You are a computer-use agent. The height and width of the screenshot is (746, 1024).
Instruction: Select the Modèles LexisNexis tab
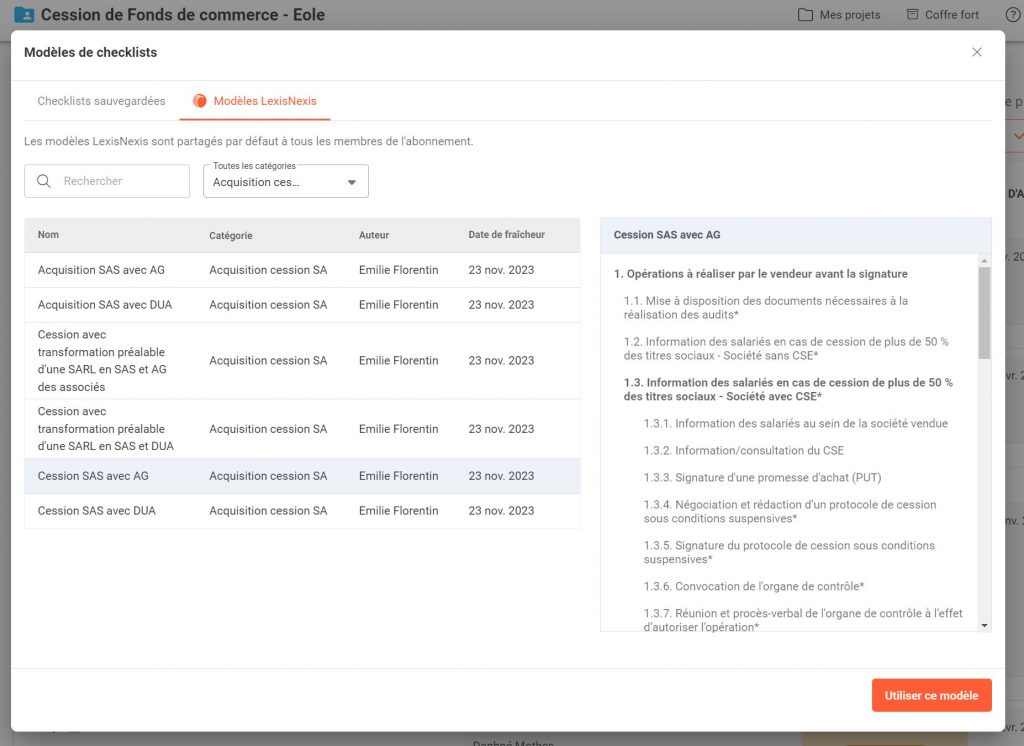[255, 101]
